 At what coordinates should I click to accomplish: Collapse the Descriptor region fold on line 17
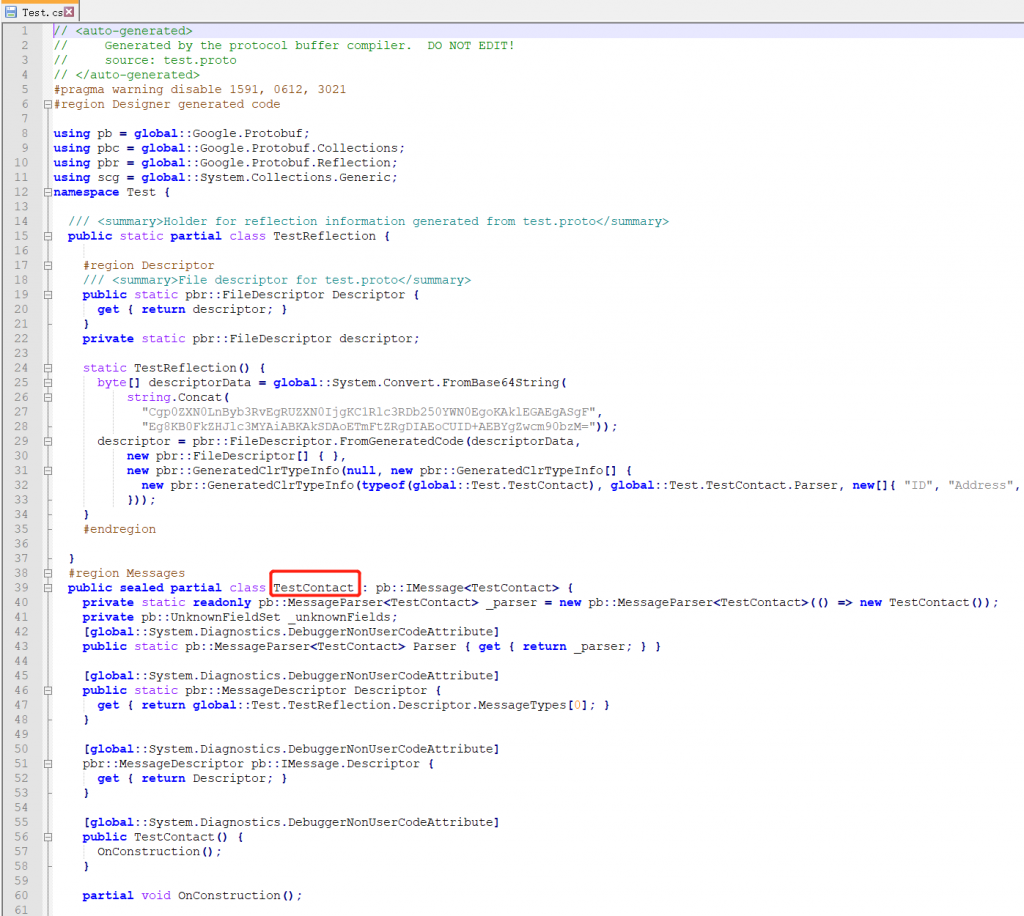48,266
